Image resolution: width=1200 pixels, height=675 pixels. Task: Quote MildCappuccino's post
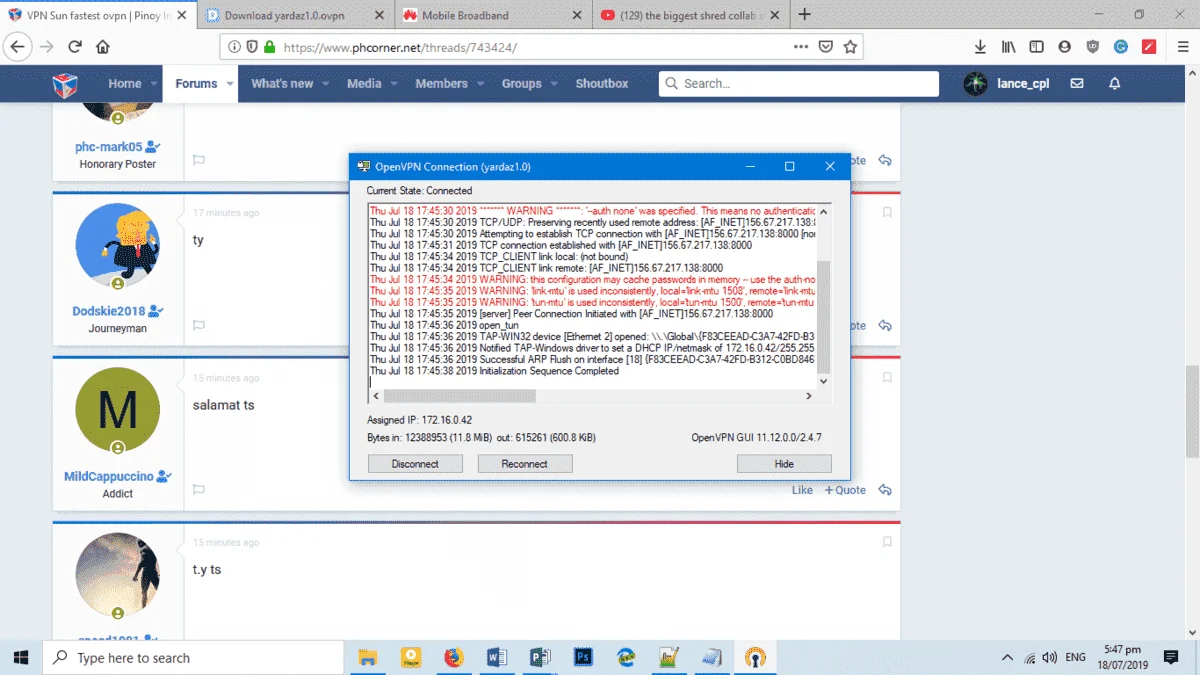coord(845,490)
